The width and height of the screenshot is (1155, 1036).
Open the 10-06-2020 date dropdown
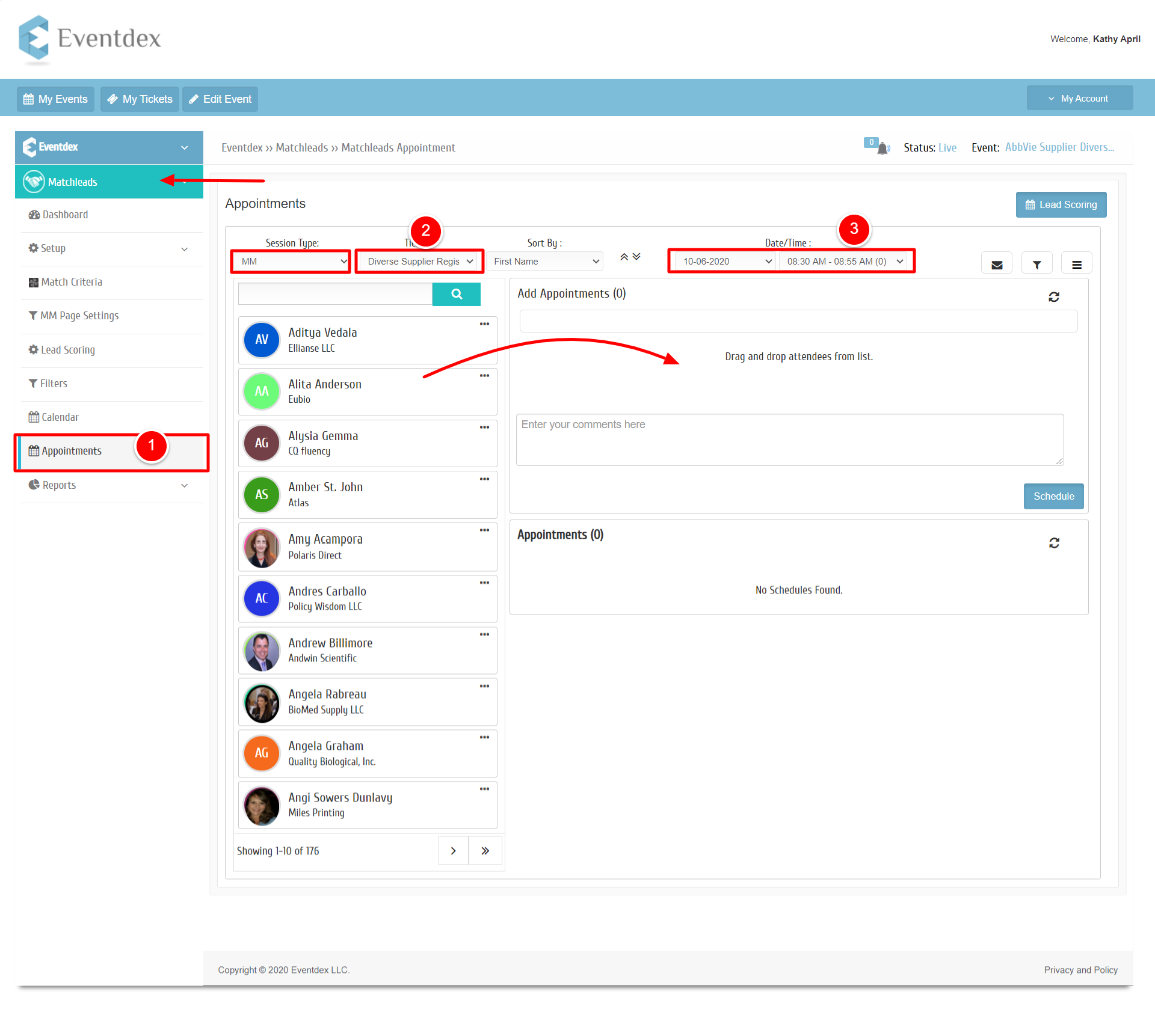click(725, 262)
